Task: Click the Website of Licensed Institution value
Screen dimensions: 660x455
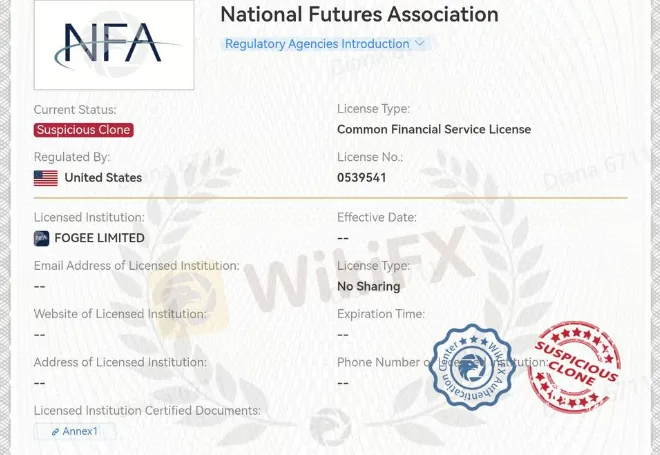Action: click(40, 334)
